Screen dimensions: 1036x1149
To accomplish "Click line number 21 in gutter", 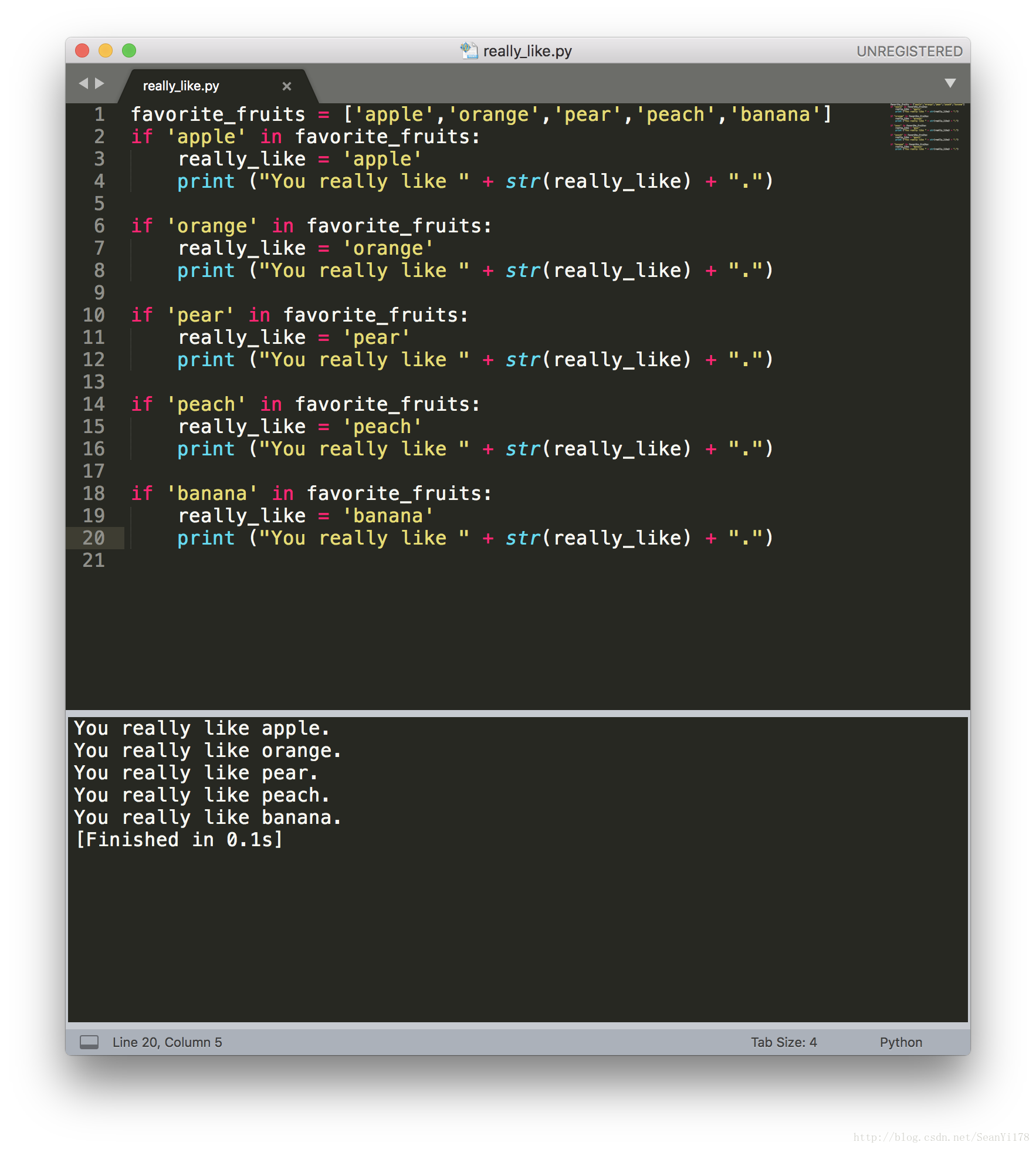I will click(94, 560).
